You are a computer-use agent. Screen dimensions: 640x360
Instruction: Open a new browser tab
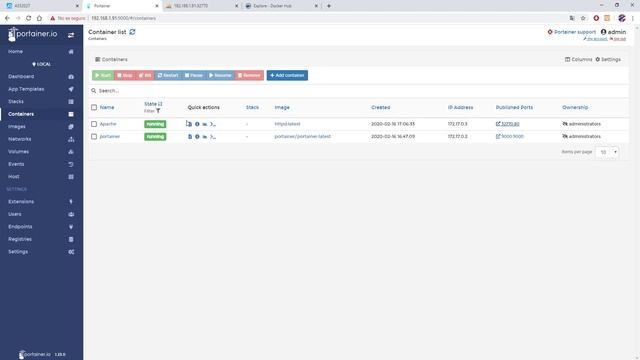tap(329, 6)
